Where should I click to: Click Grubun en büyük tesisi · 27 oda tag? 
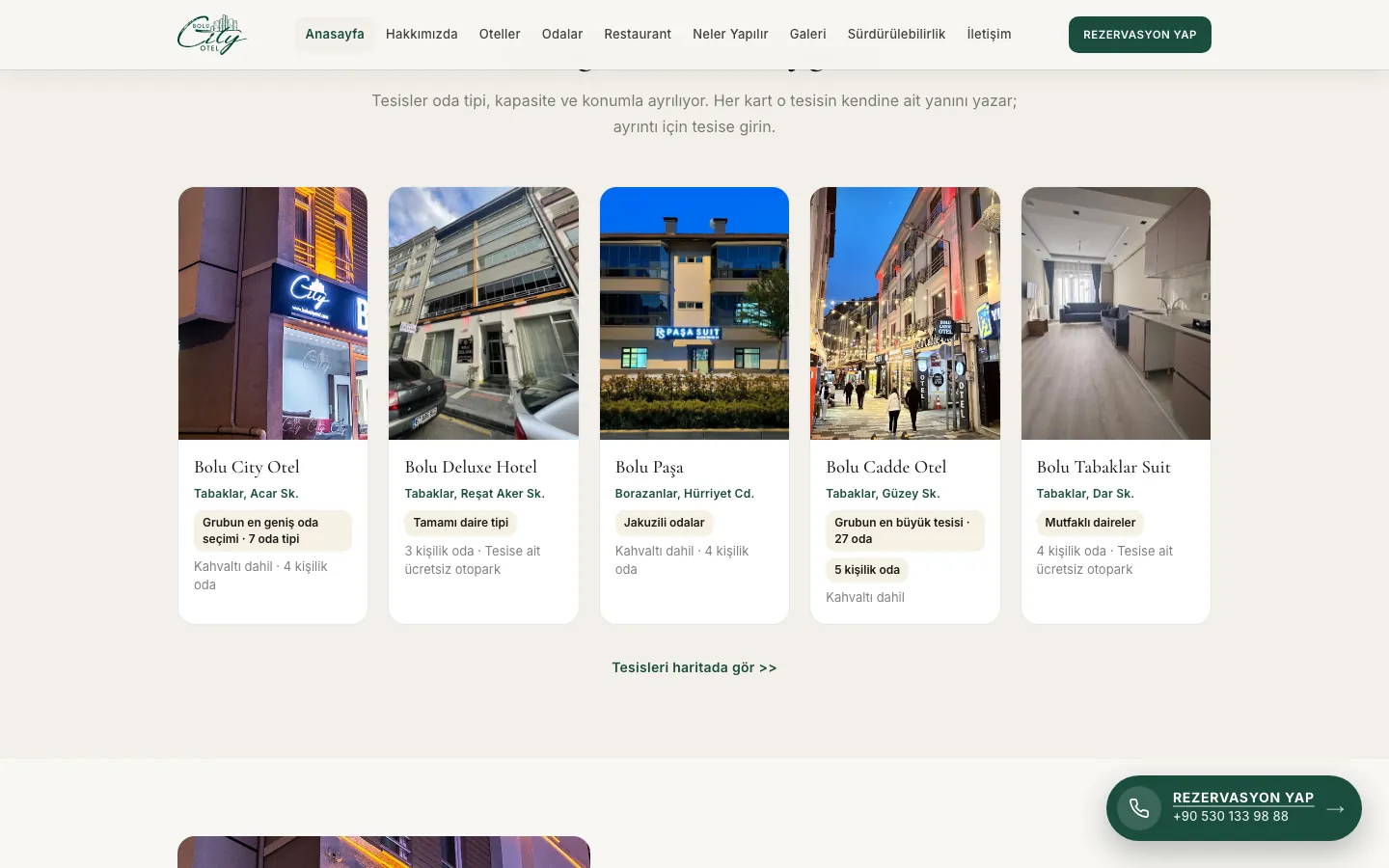pos(905,530)
